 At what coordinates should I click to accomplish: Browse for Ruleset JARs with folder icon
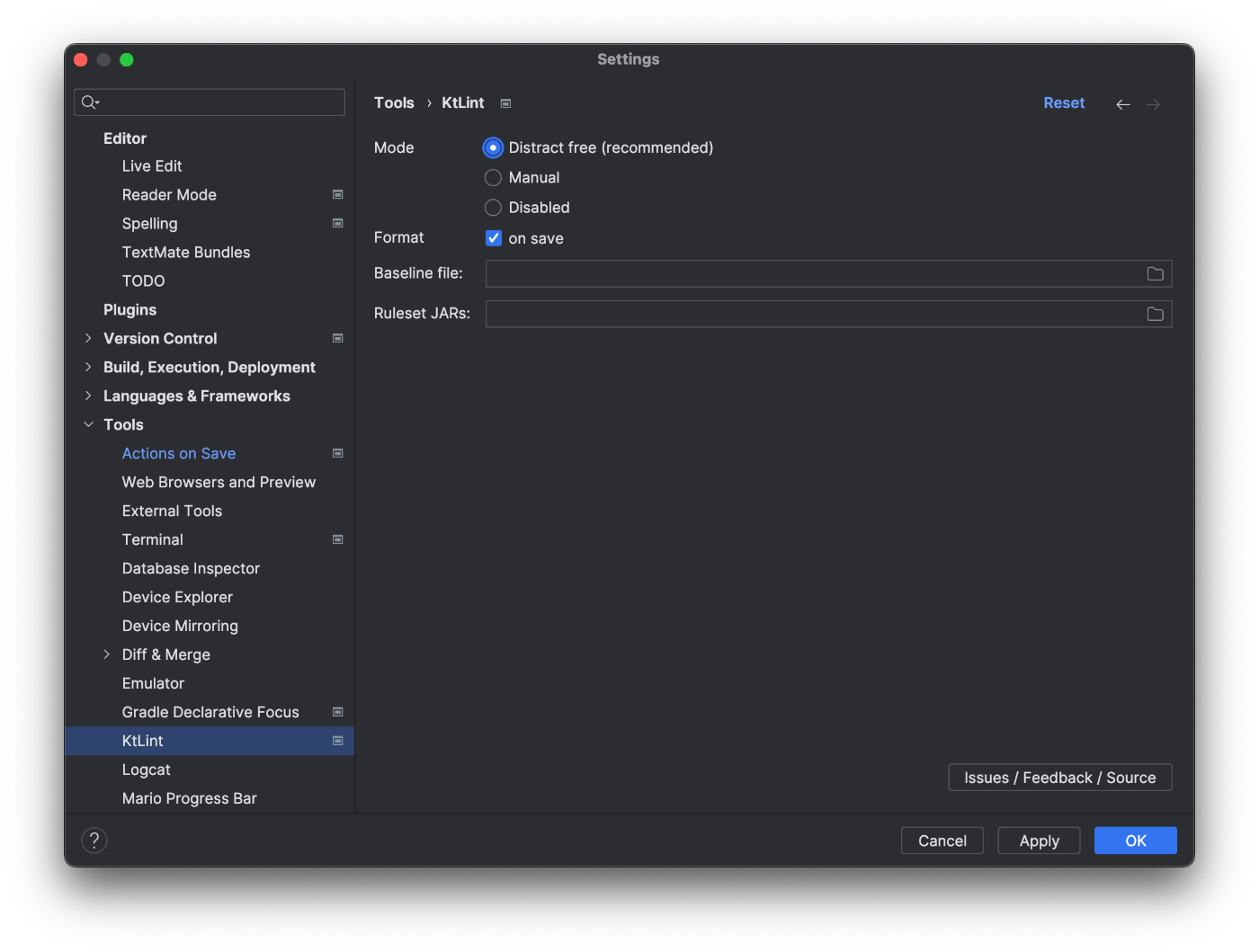(1156, 314)
